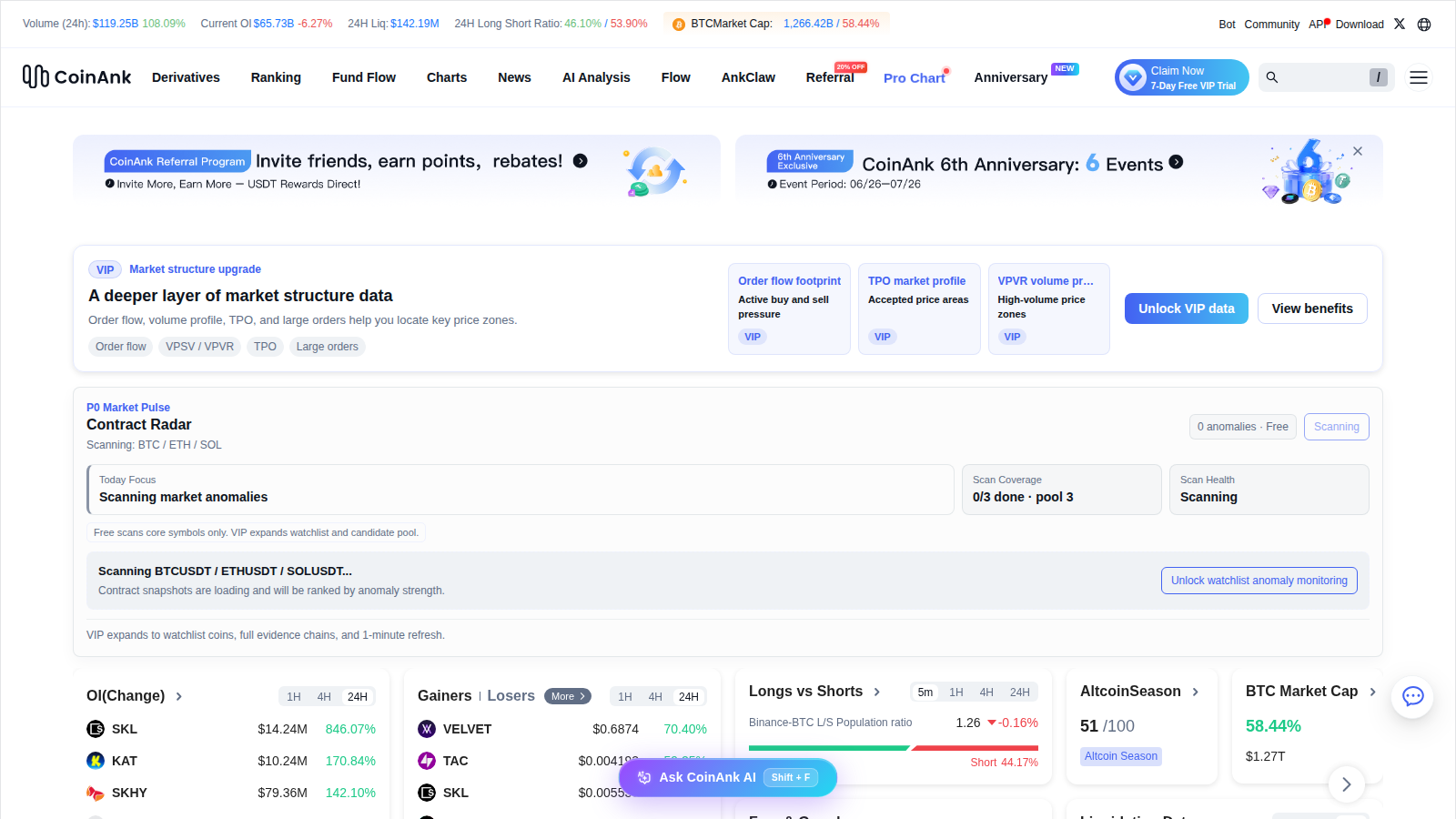
Task: Open TPO market profile card
Action: click(919, 309)
